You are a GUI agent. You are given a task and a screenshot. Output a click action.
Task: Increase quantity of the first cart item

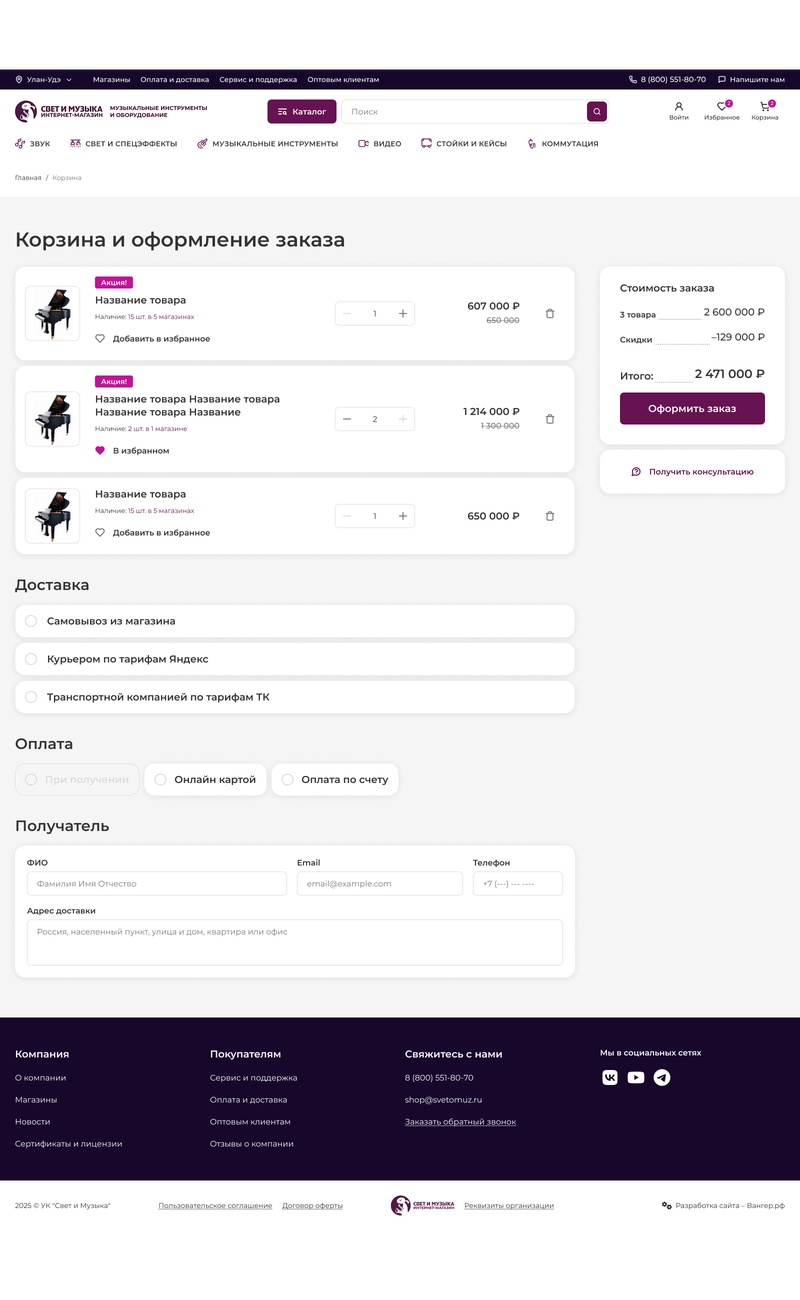click(403, 314)
